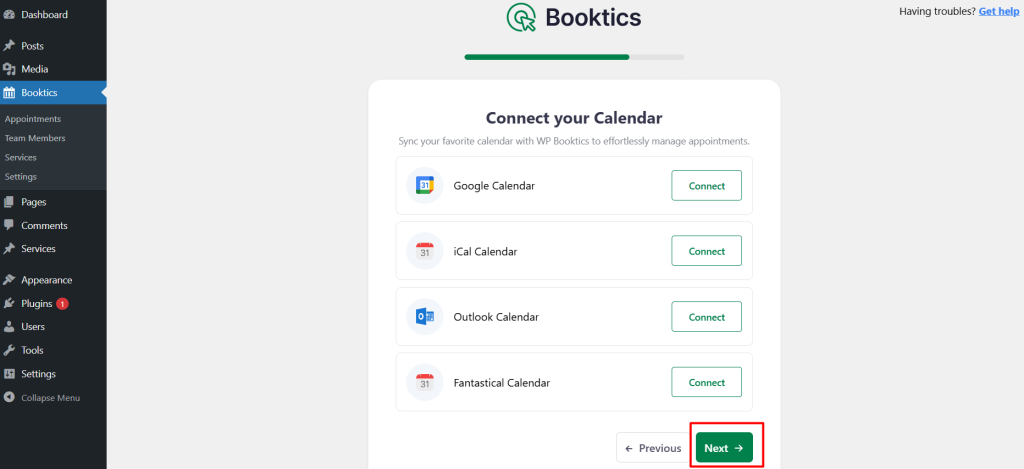Collapse the sidebar menu
The width and height of the screenshot is (1024, 469).
(42, 398)
